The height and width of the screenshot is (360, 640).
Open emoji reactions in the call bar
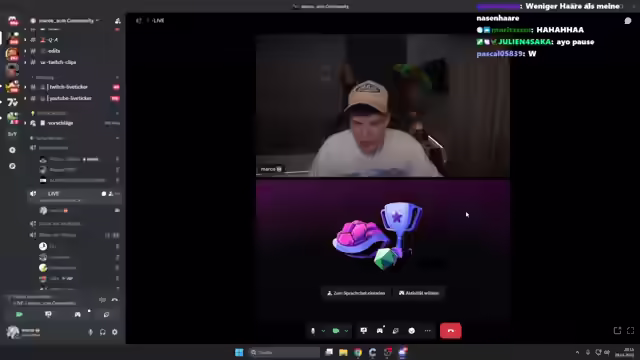(411, 331)
